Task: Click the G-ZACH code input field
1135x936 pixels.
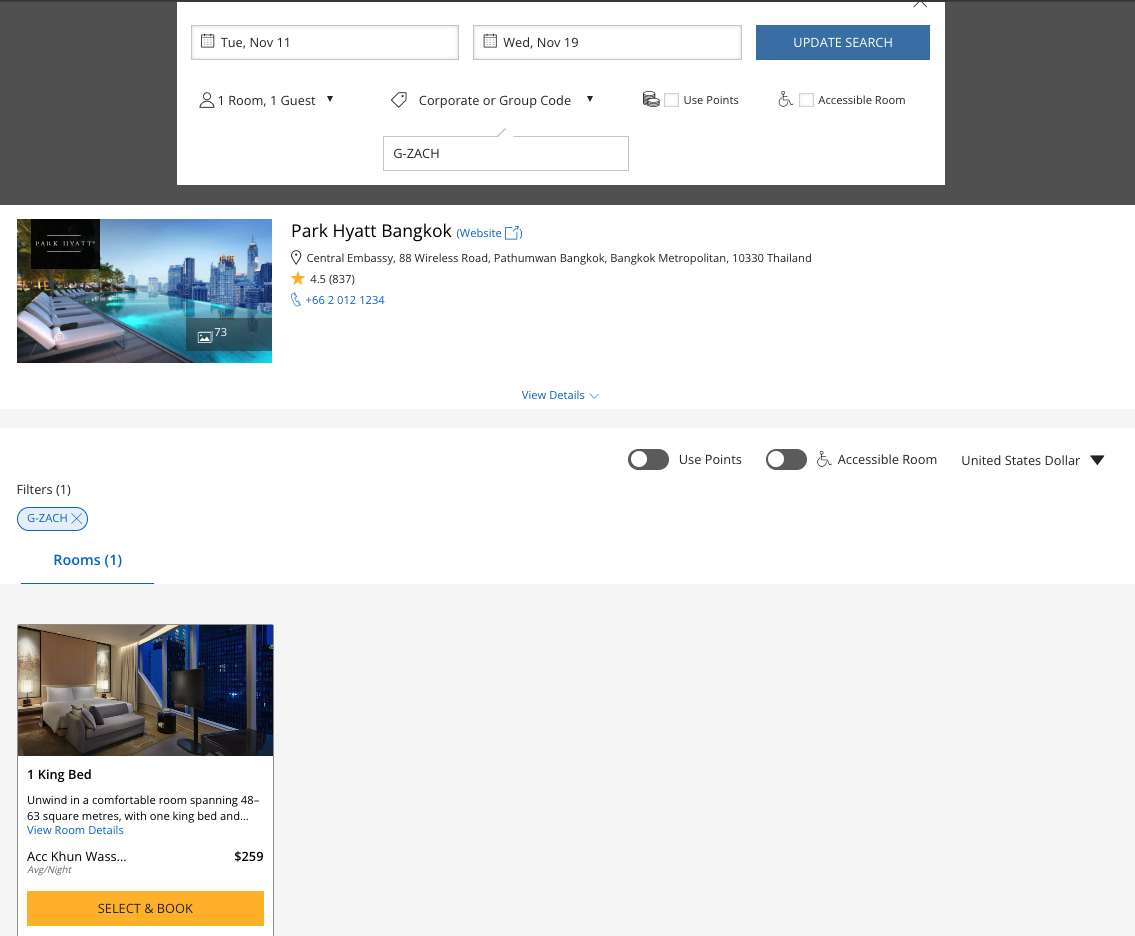Action: click(x=506, y=153)
